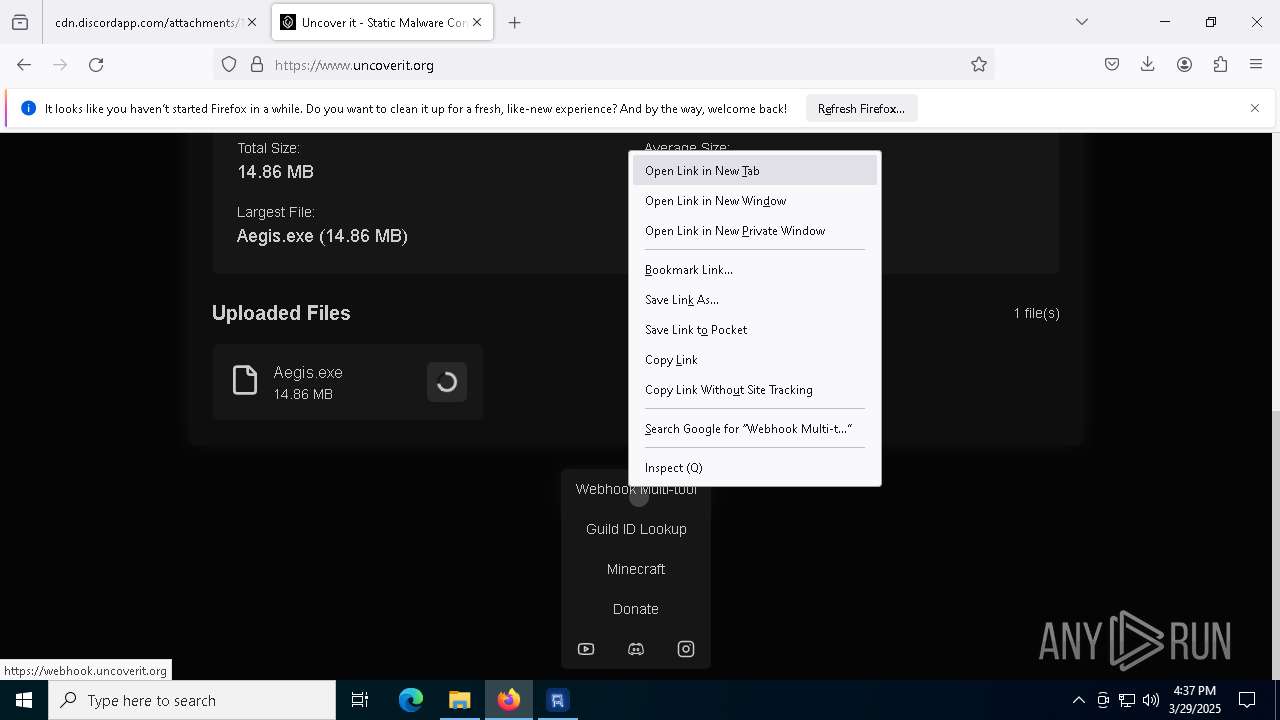Search Google for Webhook Multi-t…
This screenshot has height=720, width=1280.
click(755, 429)
